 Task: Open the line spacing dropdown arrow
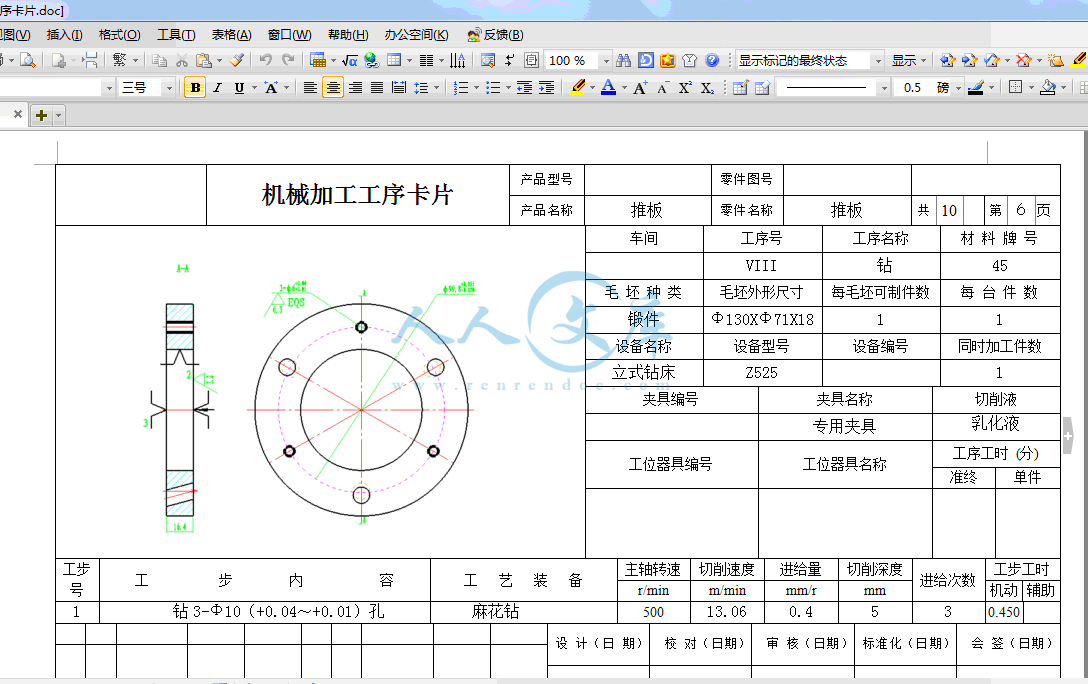tap(436, 88)
